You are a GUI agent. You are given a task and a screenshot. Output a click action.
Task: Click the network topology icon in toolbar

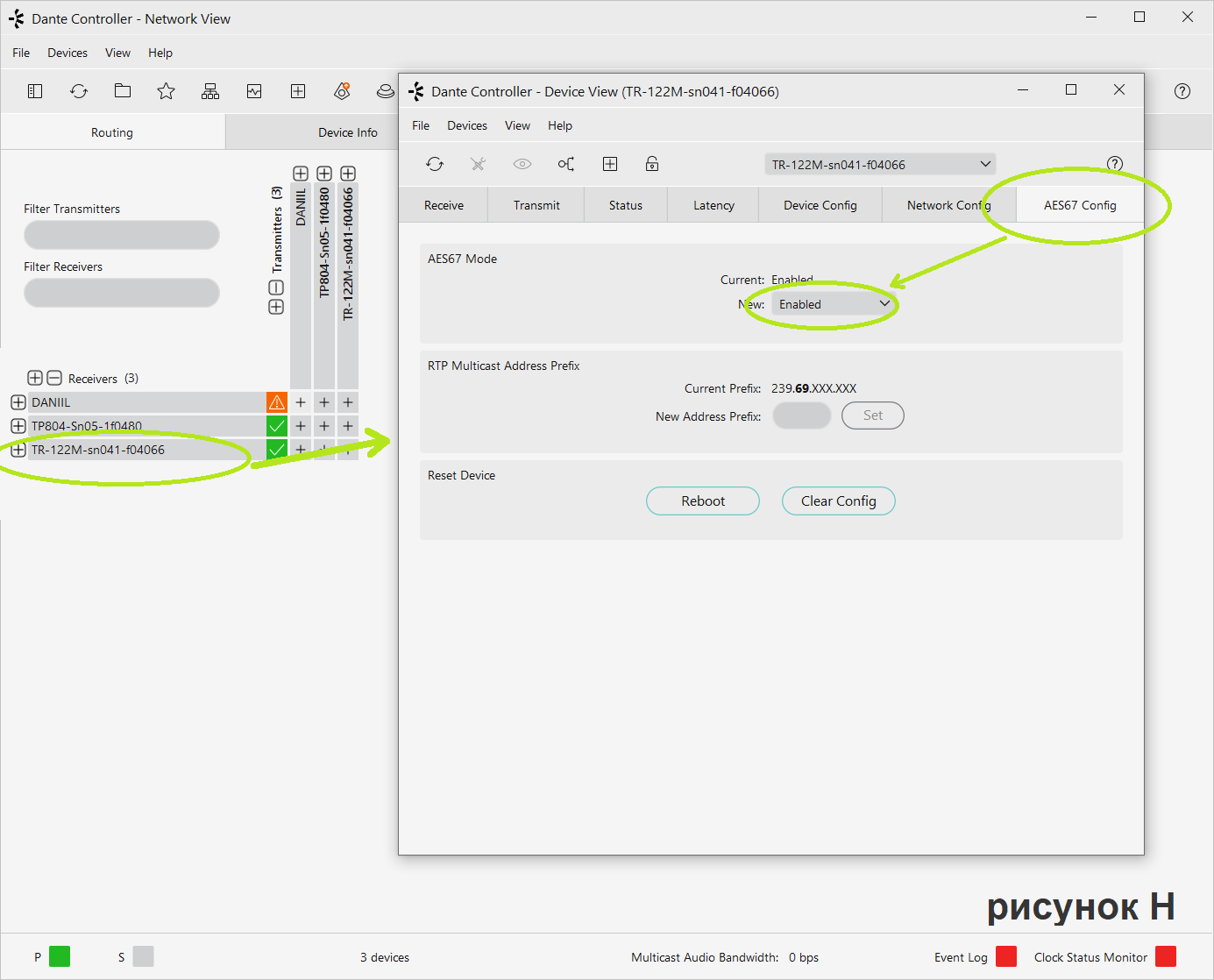point(210,91)
